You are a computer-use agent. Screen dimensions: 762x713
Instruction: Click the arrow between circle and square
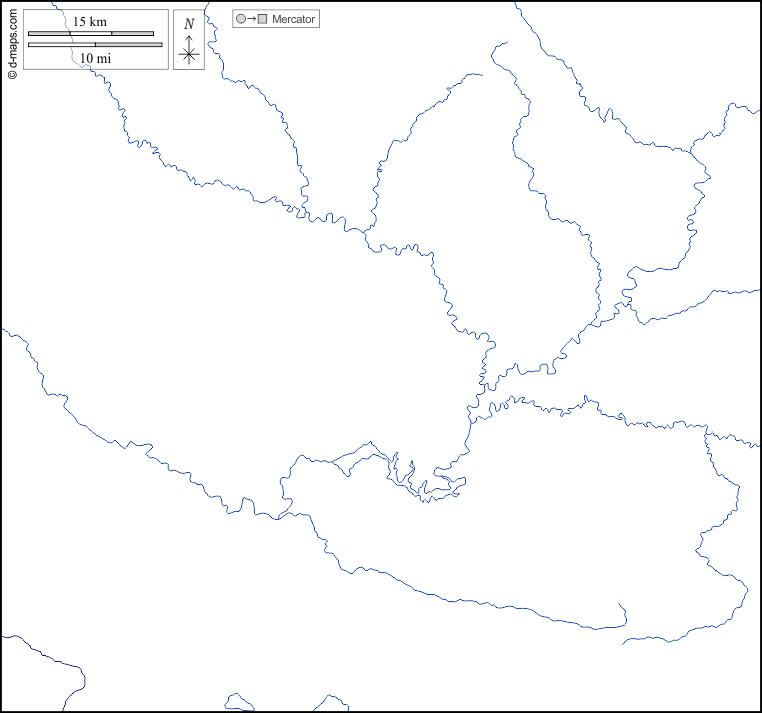point(252,19)
